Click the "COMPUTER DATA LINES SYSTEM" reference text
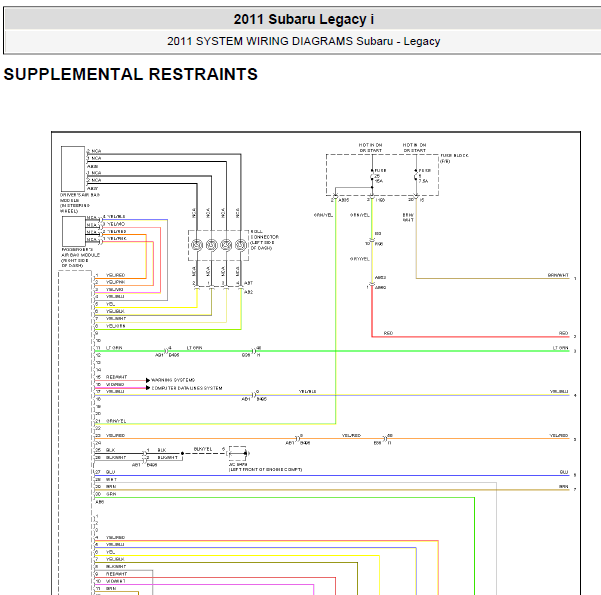 click(x=187, y=388)
